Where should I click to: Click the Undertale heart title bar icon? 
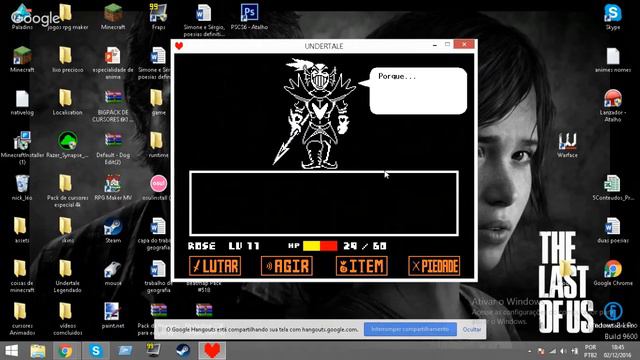pos(179,46)
